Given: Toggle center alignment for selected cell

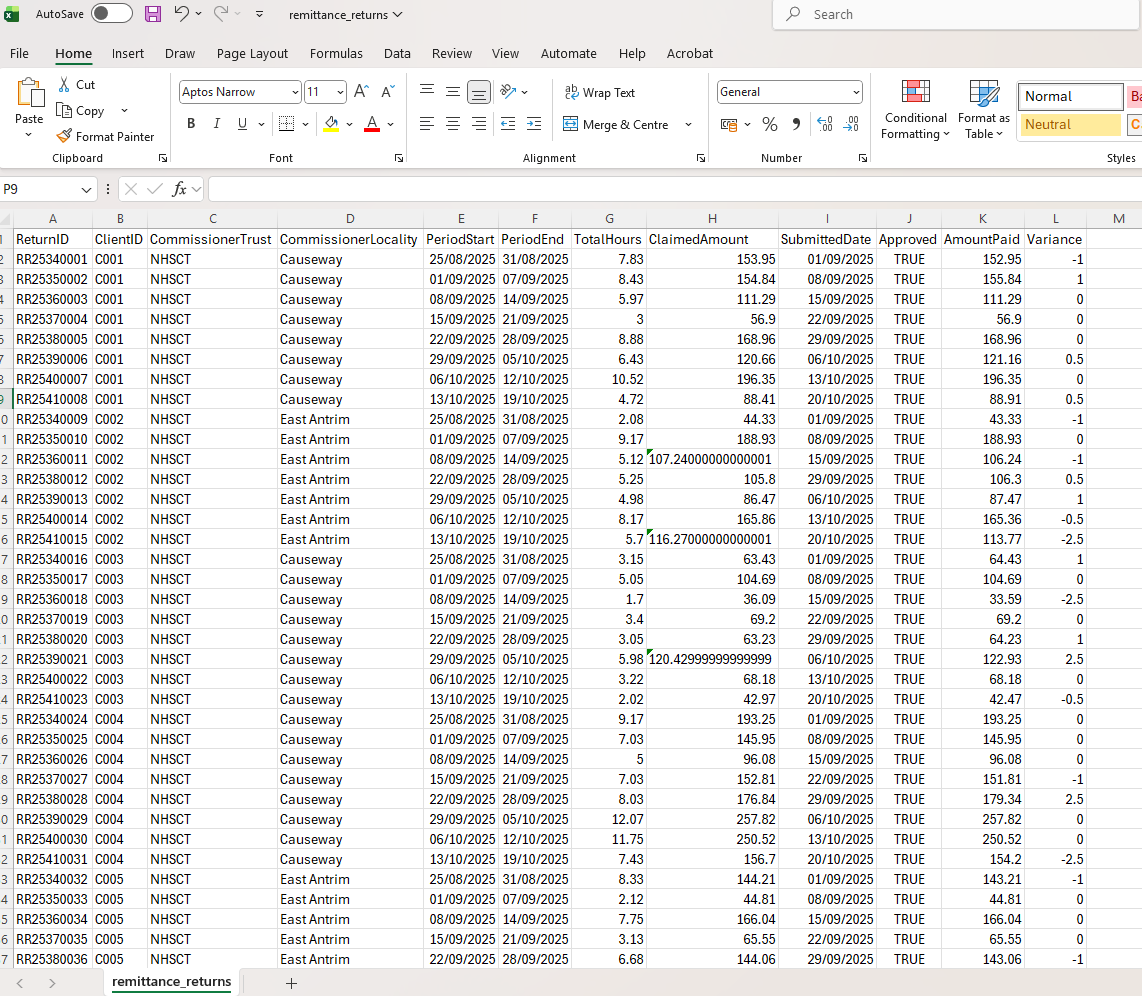Looking at the screenshot, I should [452, 124].
